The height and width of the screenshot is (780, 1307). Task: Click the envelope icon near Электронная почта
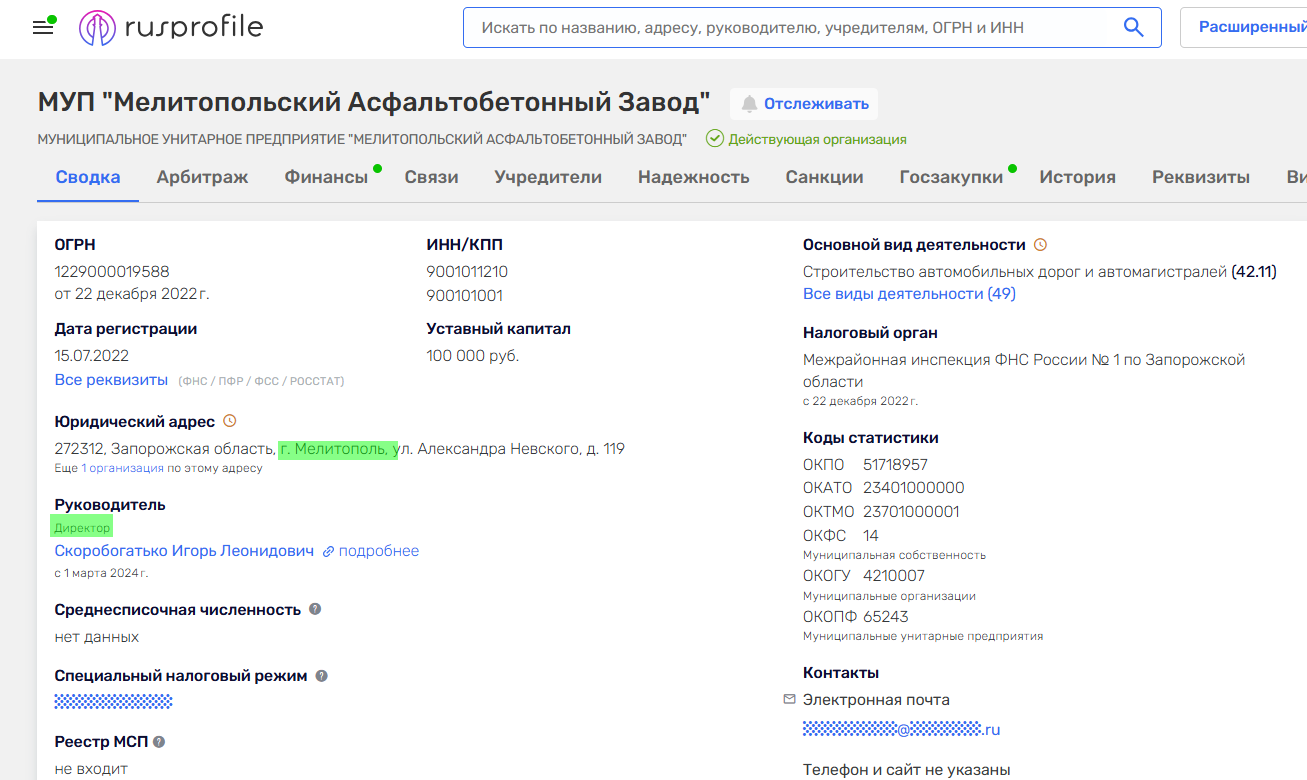(x=789, y=699)
